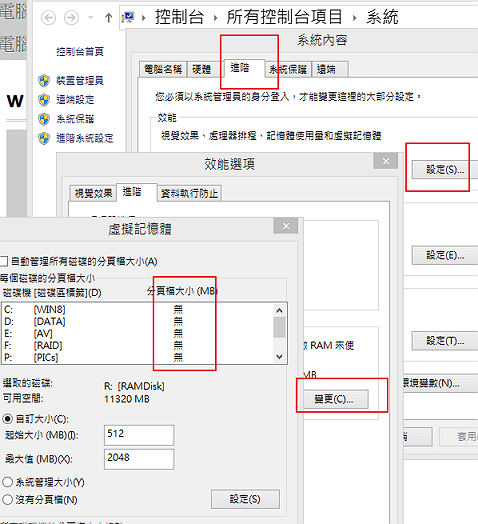
Task: Go up one level with Up arrow
Action: click(108, 17)
